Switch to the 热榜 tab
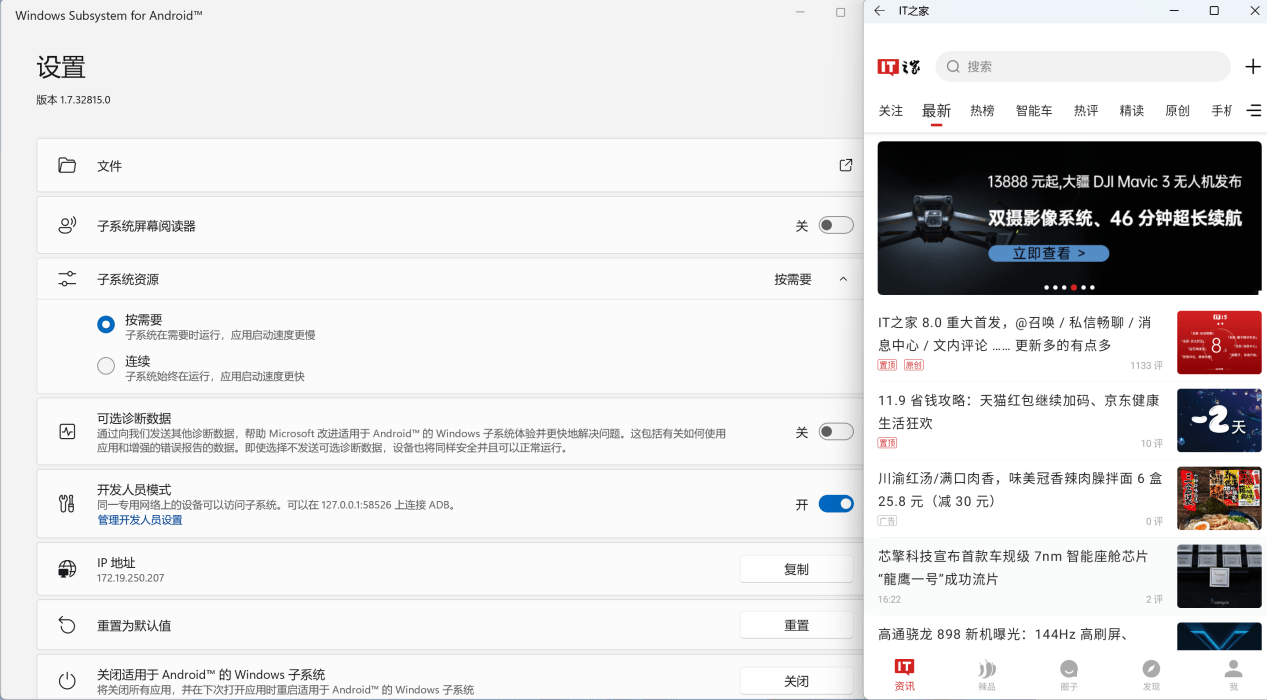The height and width of the screenshot is (700, 1267). 982,111
